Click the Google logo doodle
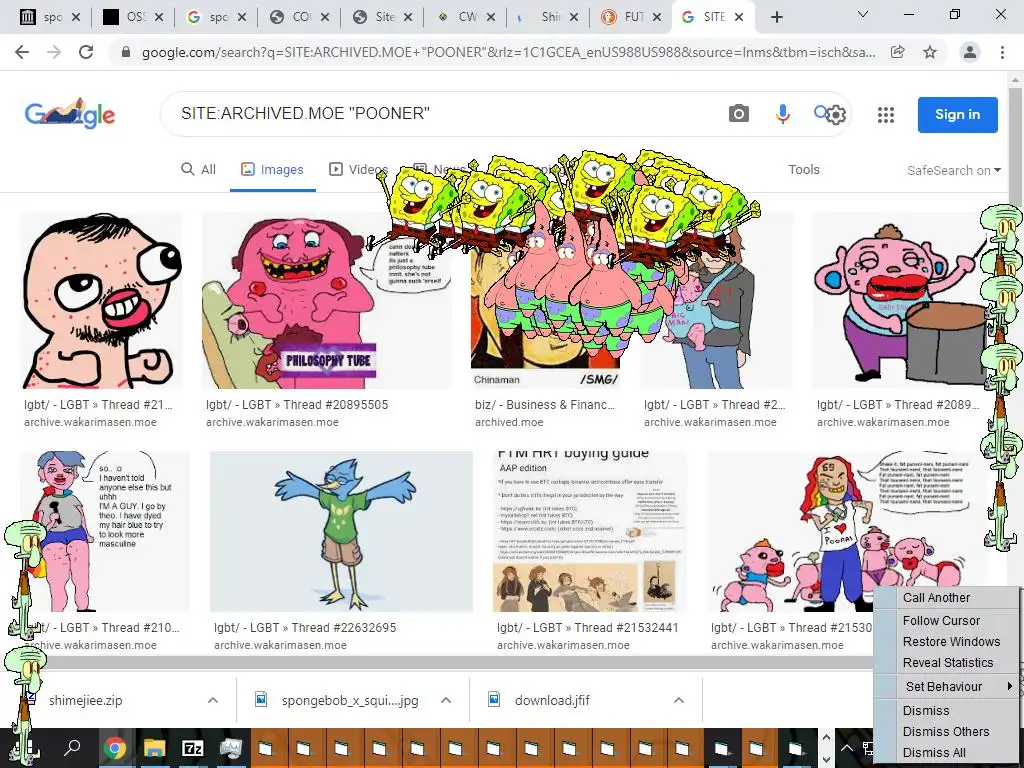This screenshot has width=1024, height=768. coord(70,114)
